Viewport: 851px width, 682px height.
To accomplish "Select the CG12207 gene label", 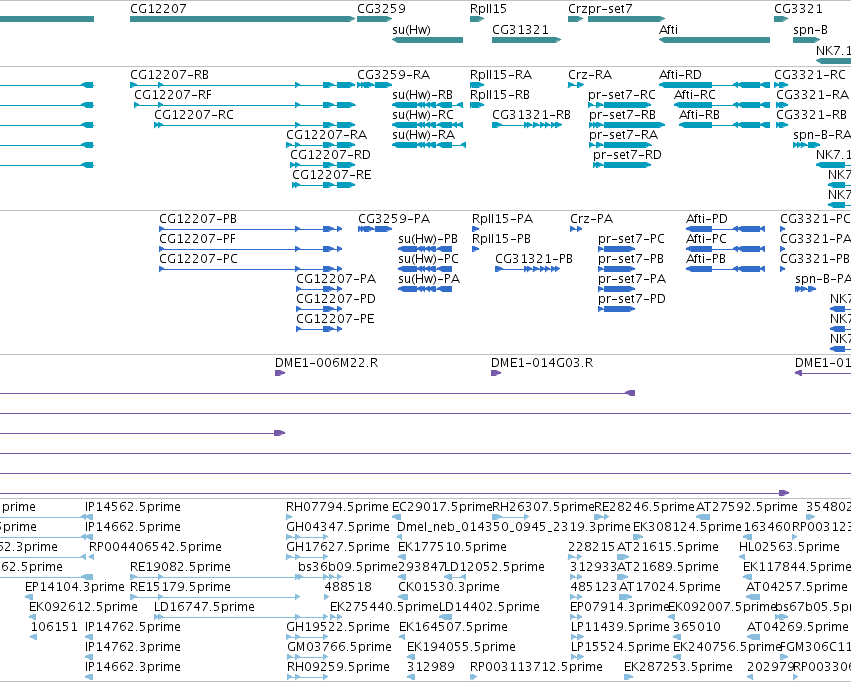I will 158,9.
